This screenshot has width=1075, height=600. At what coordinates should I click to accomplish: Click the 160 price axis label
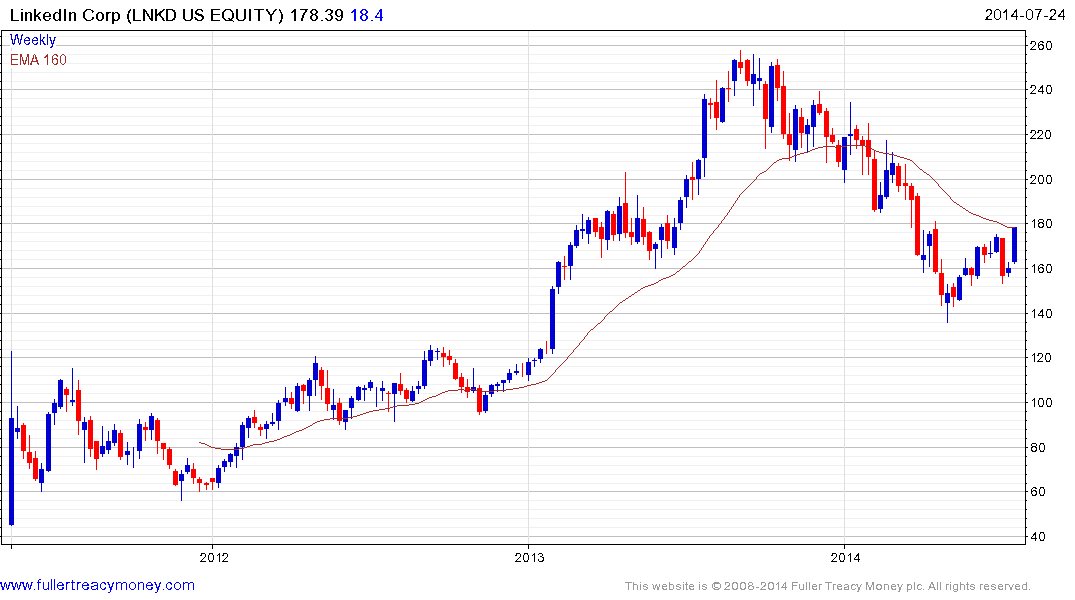(x=1041, y=268)
